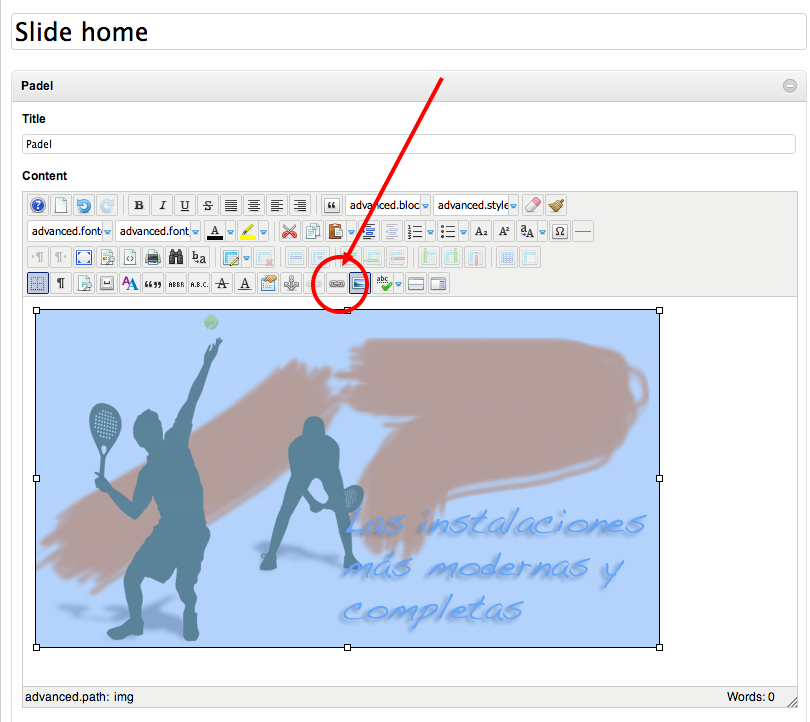
Task: Open the preview icon
Action: tap(107, 257)
